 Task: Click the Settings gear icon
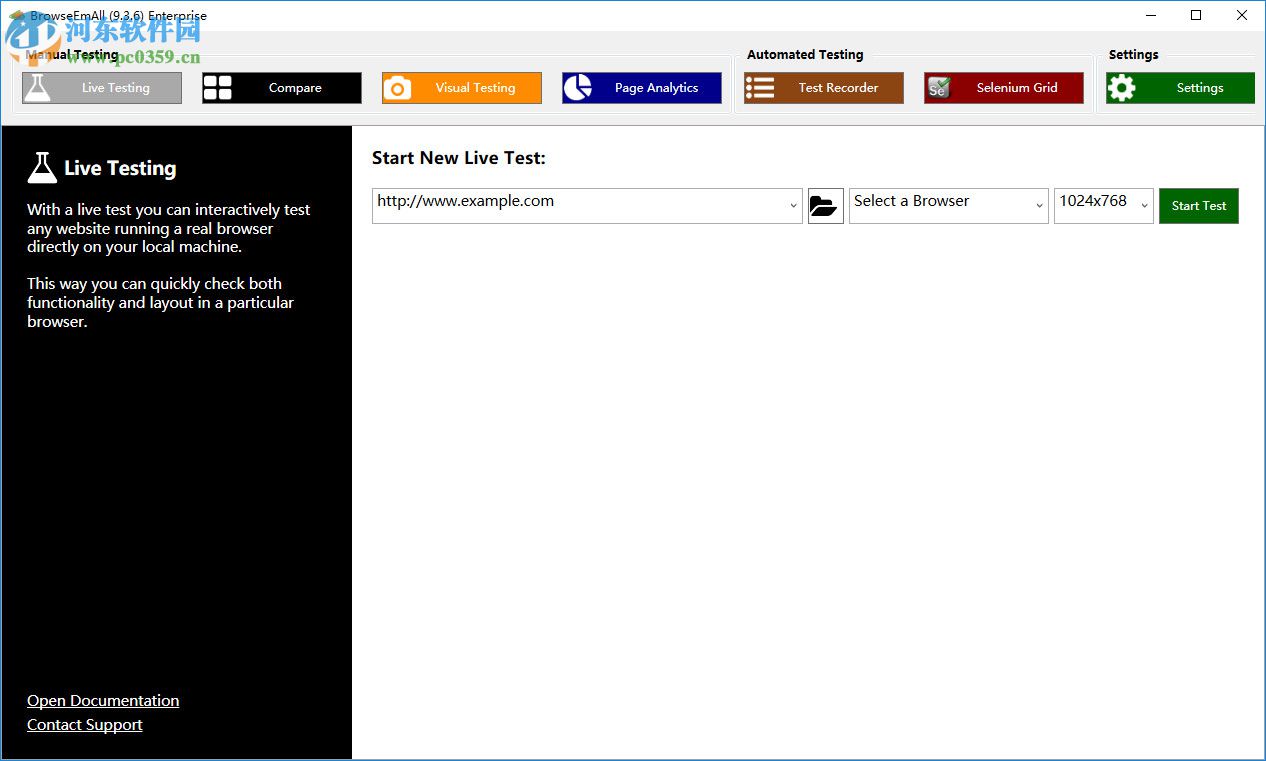(x=1122, y=88)
